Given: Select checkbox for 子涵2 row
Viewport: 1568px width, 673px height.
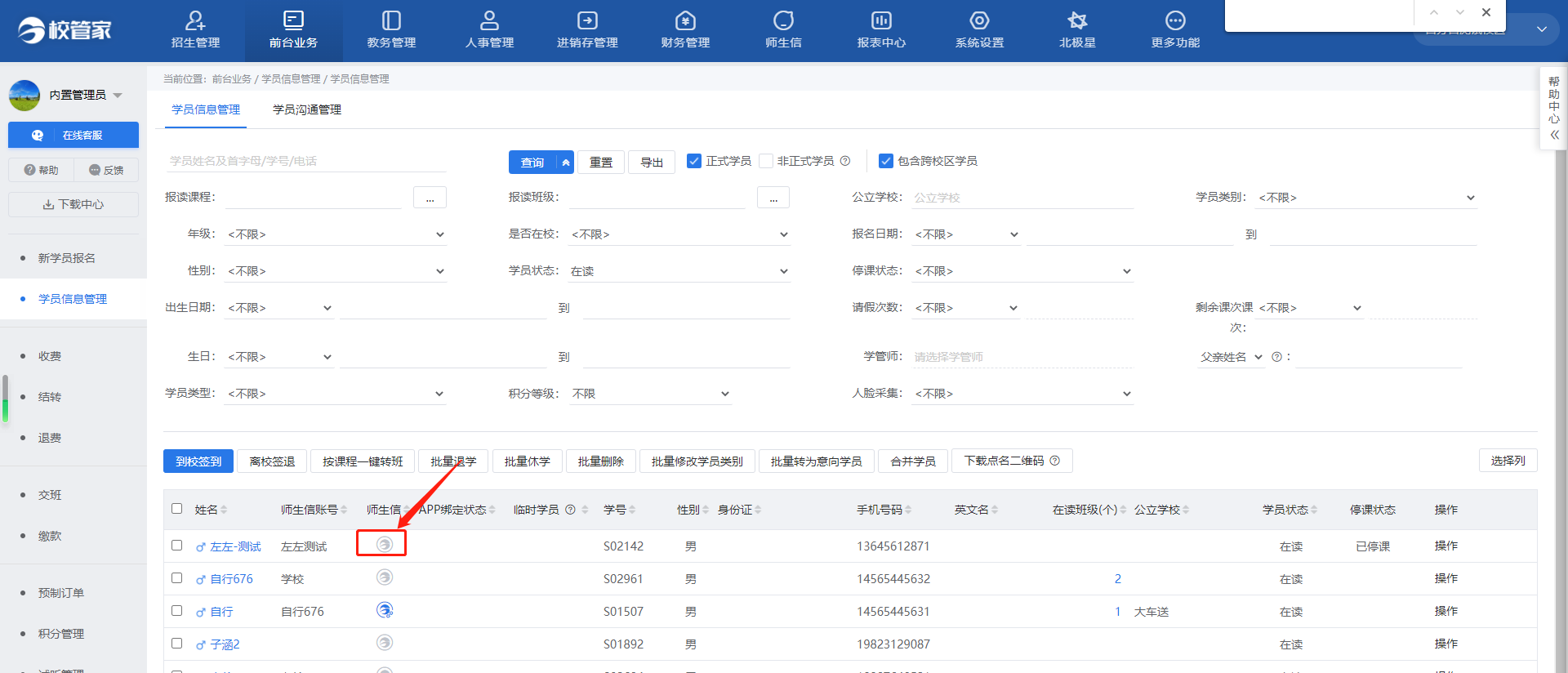Looking at the screenshot, I should point(177,643).
